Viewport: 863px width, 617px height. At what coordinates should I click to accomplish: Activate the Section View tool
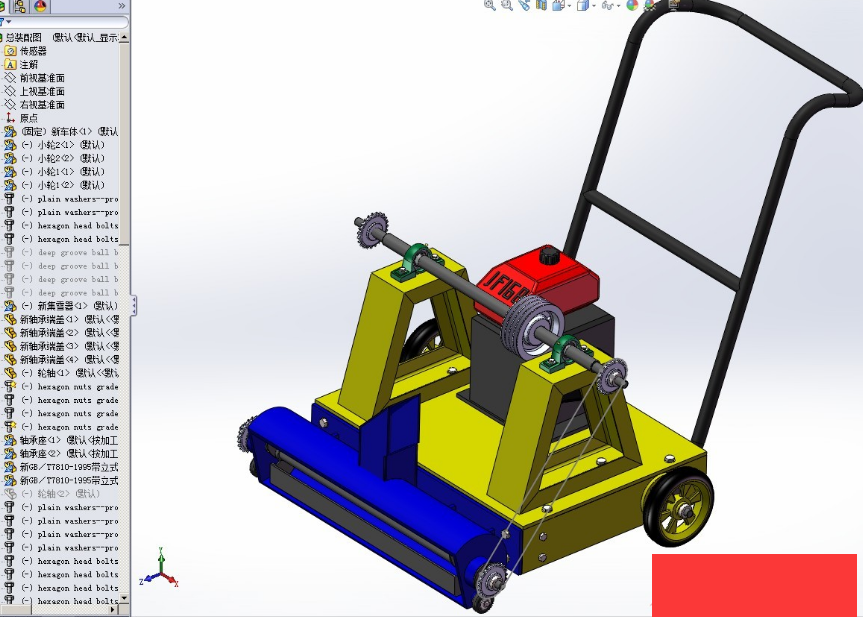point(542,6)
